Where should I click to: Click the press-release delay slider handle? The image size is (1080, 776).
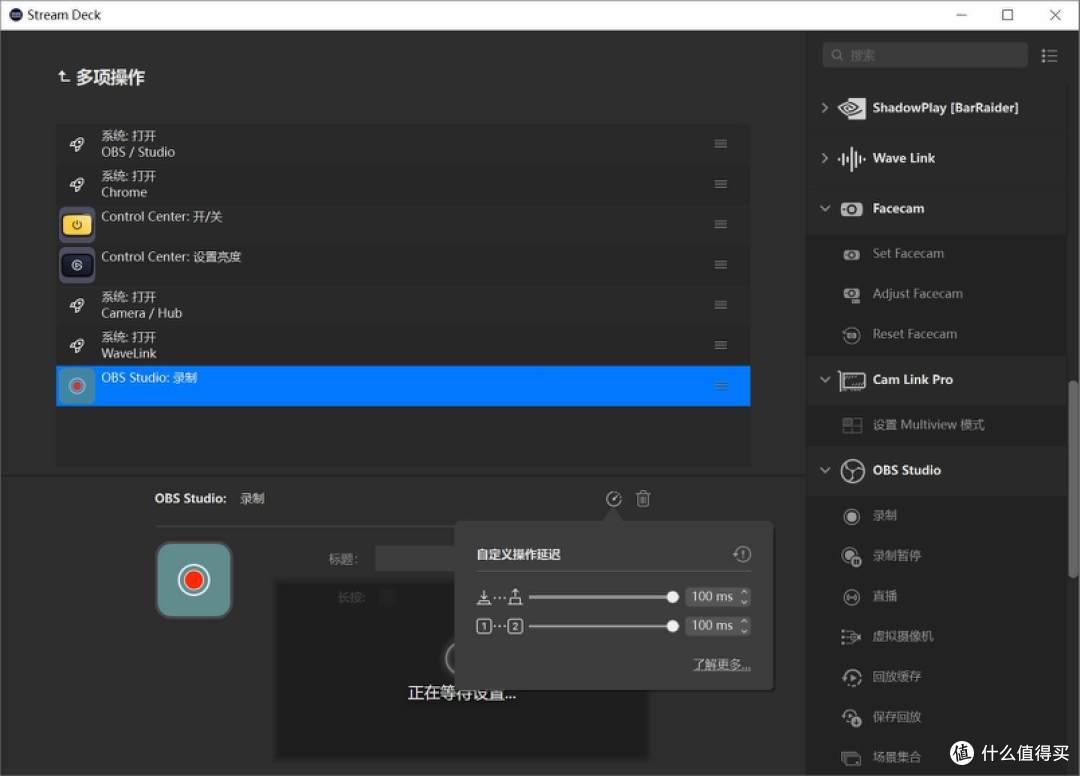coord(672,597)
